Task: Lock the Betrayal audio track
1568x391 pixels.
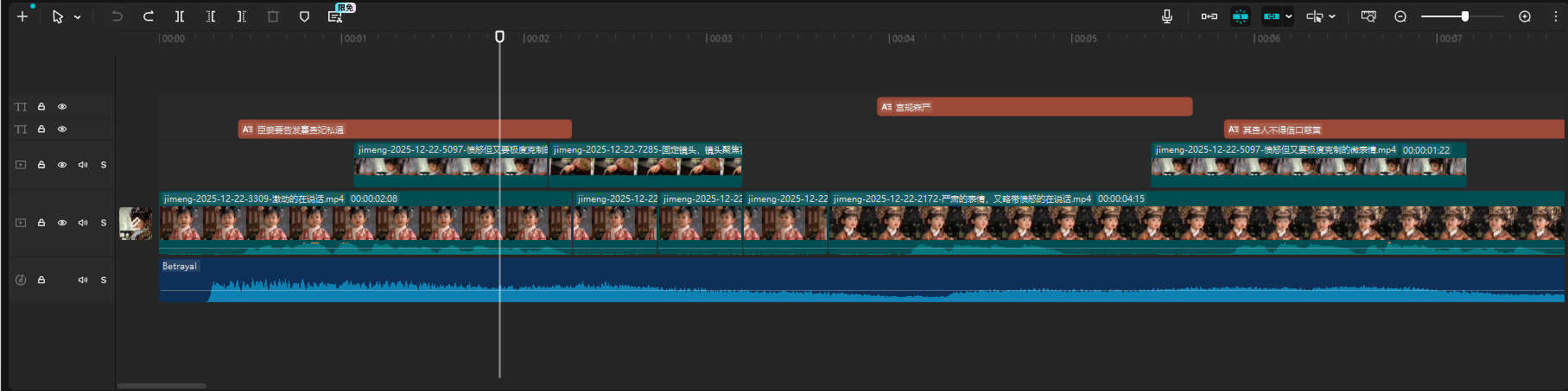Action: pos(41,280)
